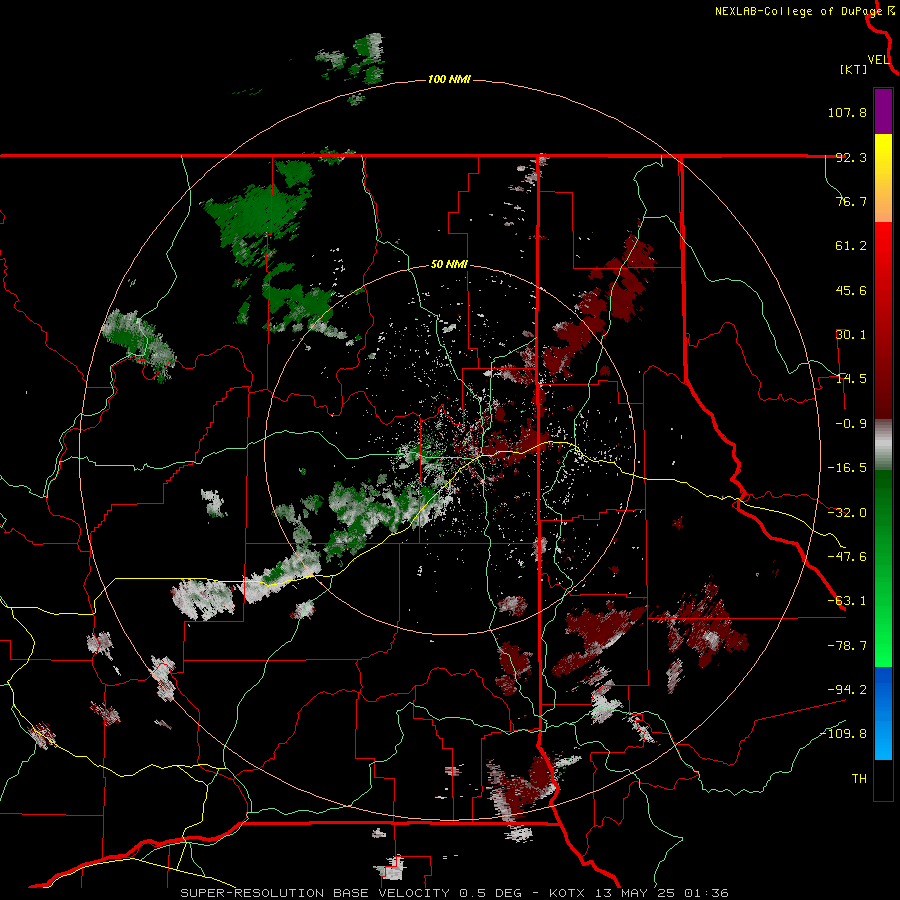900x900 pixels.
Task: Select the yellow-orange segment of the color bar
Action: click(x=883, y=178)
